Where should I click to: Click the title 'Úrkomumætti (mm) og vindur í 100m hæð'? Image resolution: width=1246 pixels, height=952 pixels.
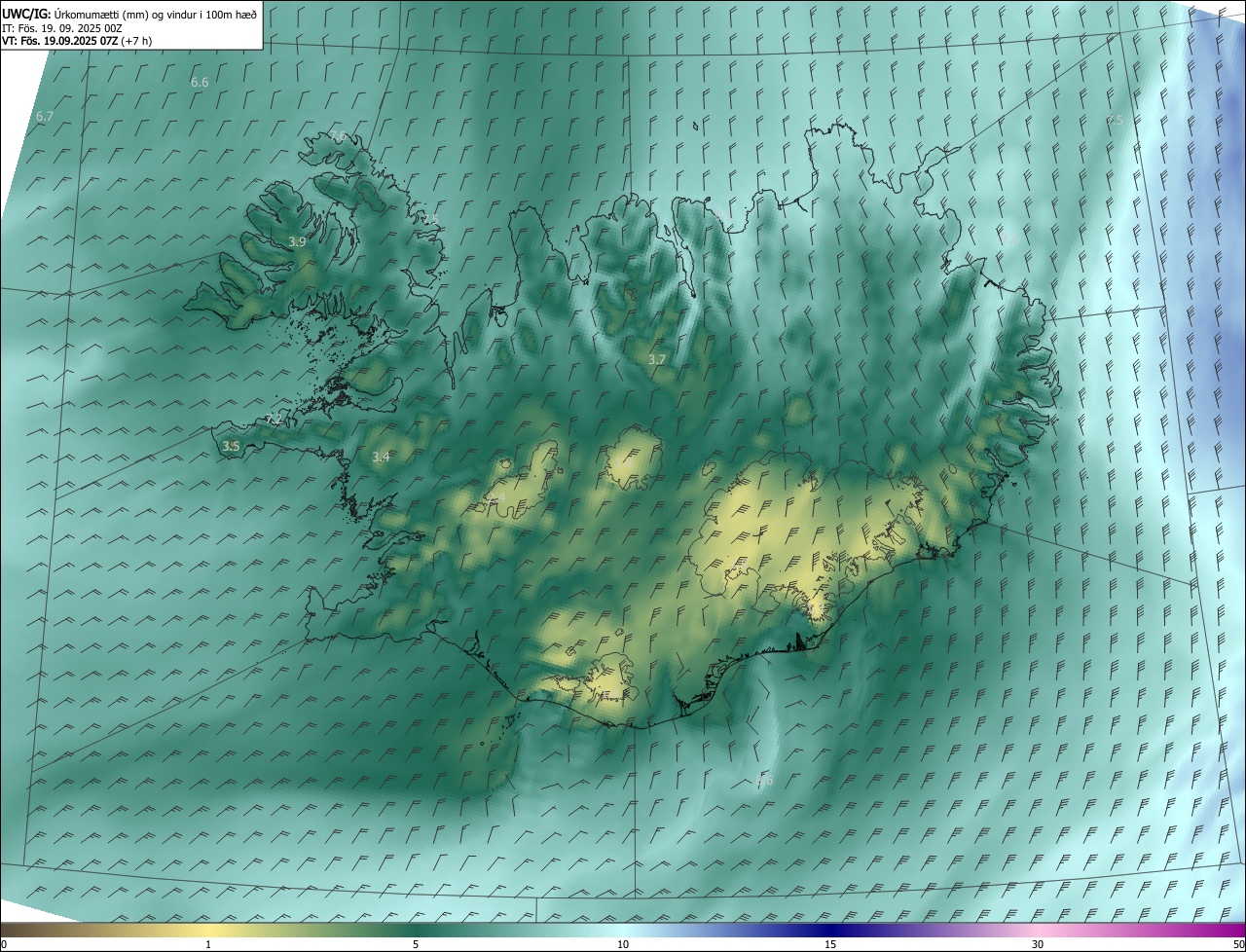(156, 14)
